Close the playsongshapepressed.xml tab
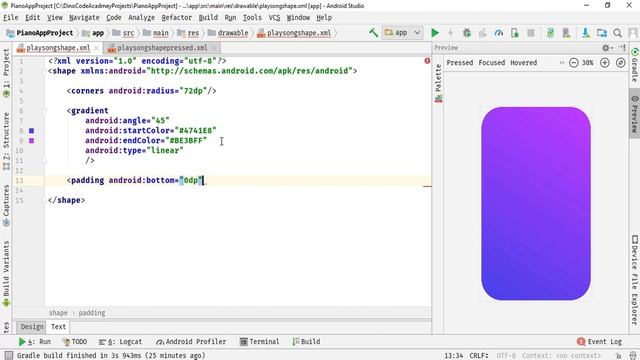640x360 pixels. [x=213, y=48]
